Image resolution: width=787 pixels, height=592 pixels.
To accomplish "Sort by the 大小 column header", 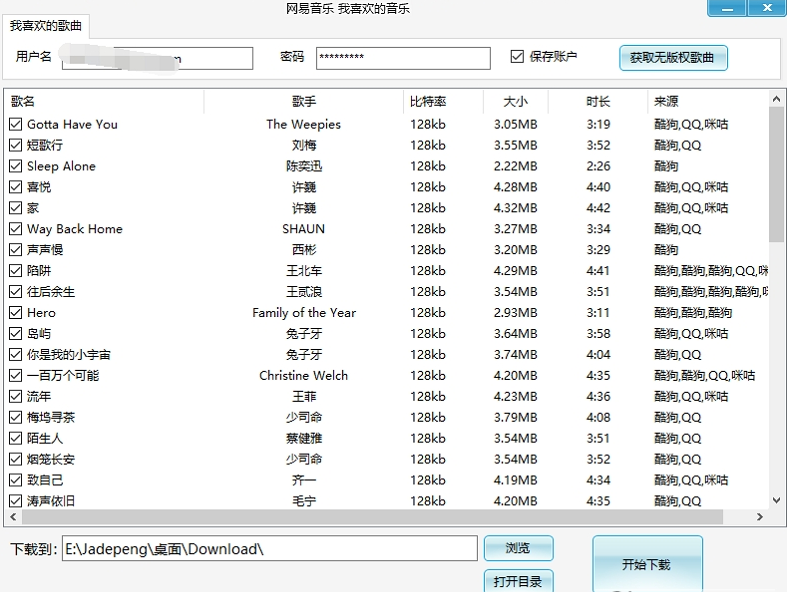I will coord(515,101).
